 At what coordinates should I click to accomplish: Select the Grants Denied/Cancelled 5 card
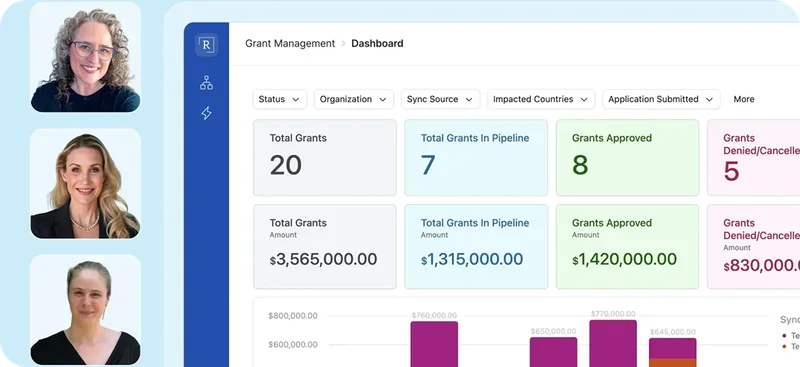tap(754, 158)
